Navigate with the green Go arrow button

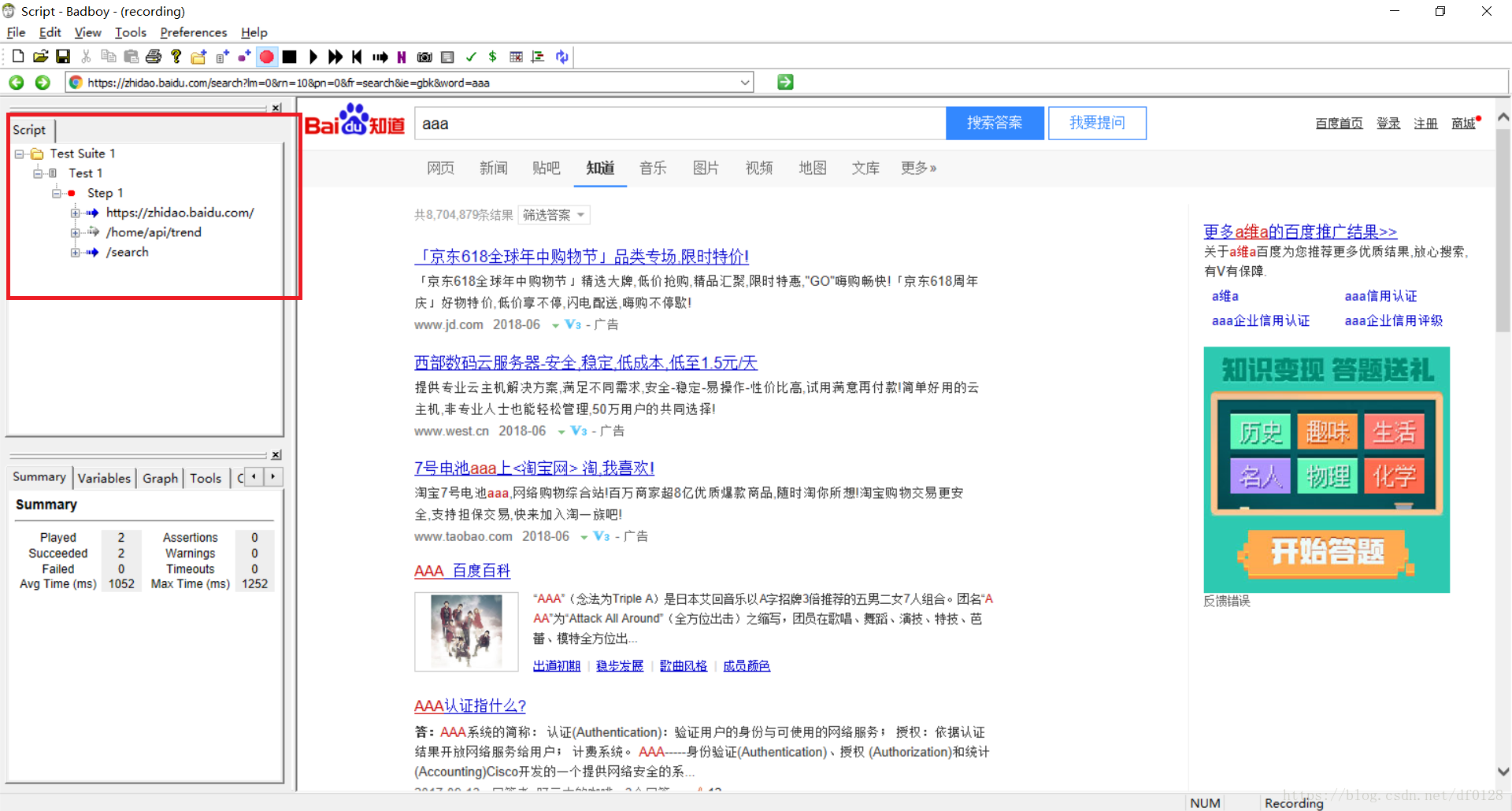[785, 82]
